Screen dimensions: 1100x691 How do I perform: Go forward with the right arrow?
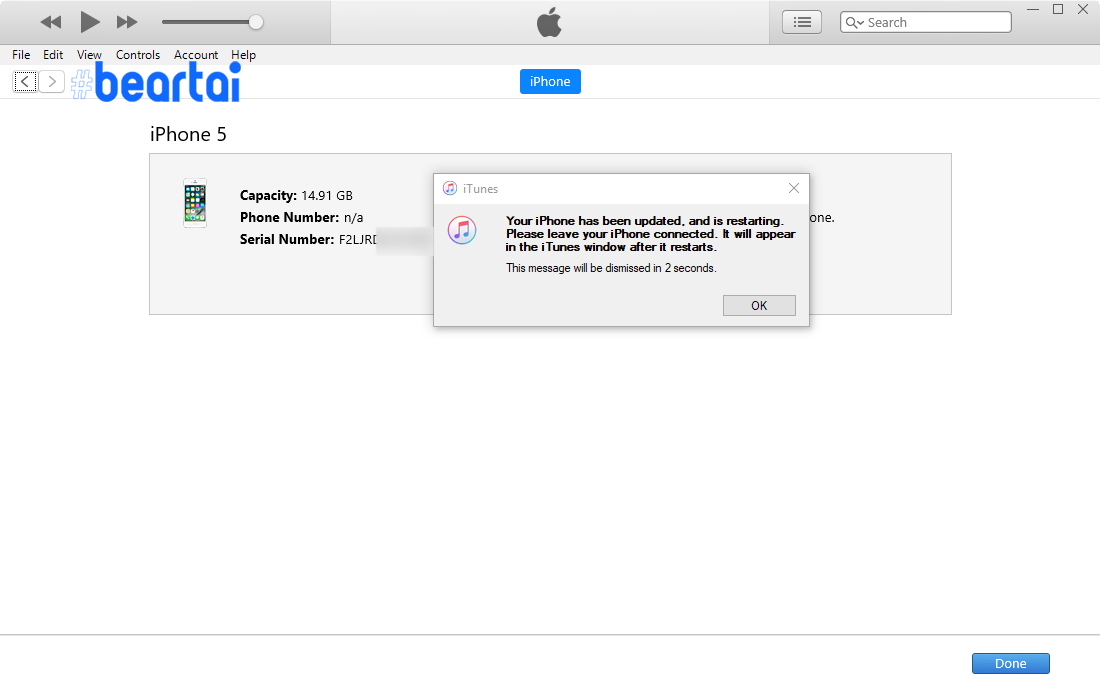click(52, 81)
